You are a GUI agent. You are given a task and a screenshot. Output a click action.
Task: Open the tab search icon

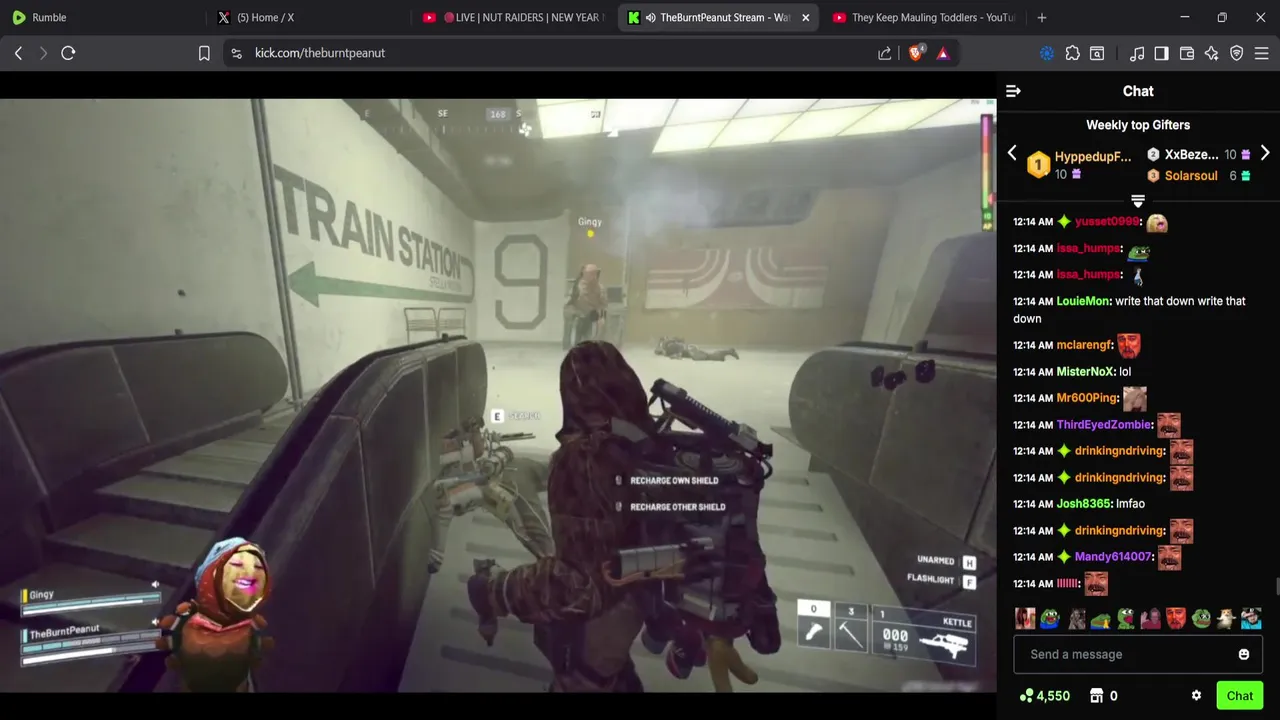click(1097, 53)
